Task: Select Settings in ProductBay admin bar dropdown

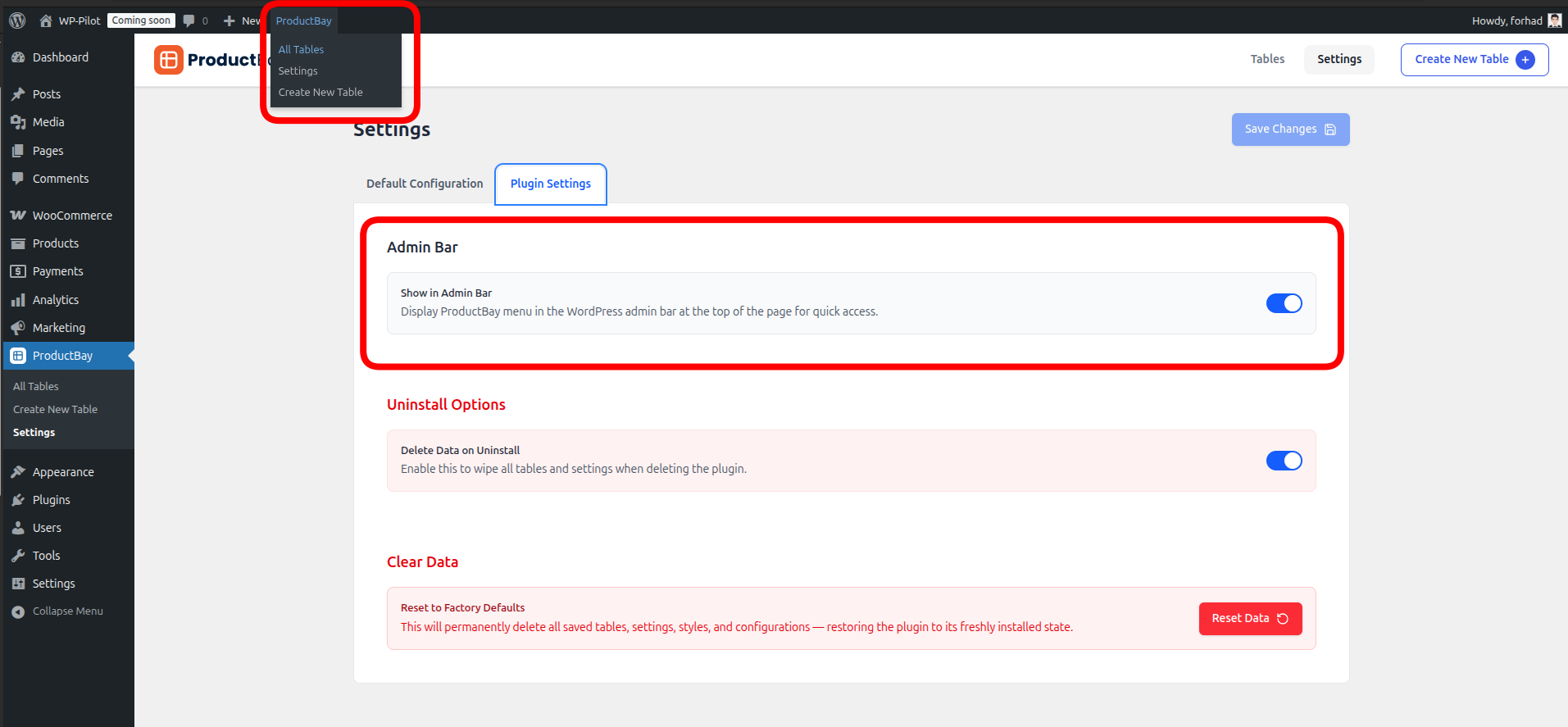Action: 298,70
